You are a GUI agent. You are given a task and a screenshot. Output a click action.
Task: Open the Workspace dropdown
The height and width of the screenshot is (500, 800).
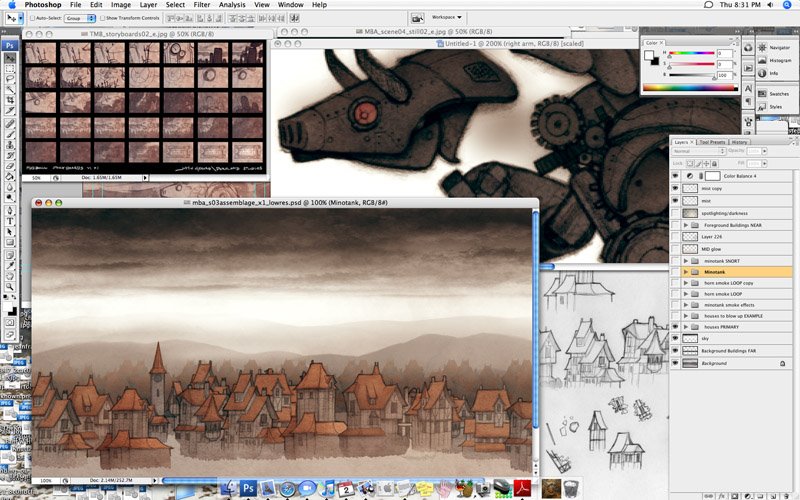[x=446, y=17]
